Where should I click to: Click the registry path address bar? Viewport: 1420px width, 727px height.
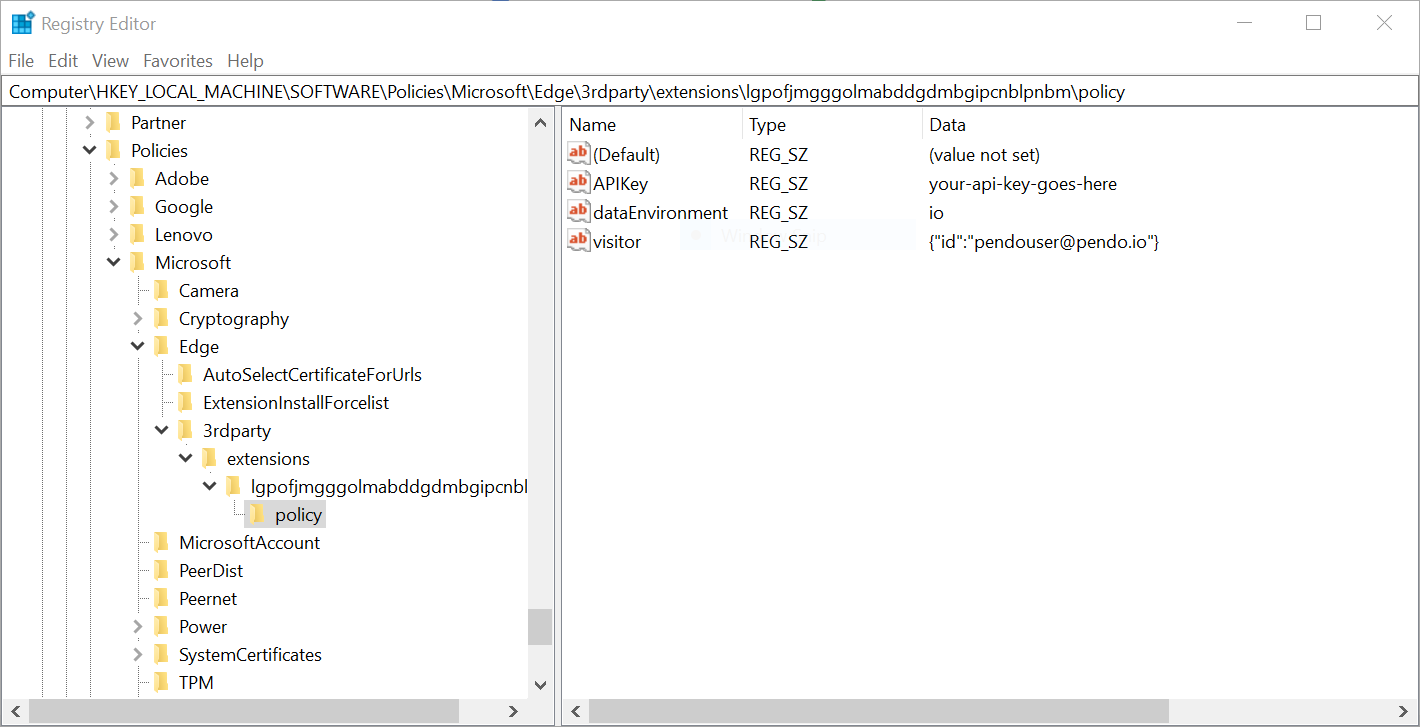click(709, 92)
